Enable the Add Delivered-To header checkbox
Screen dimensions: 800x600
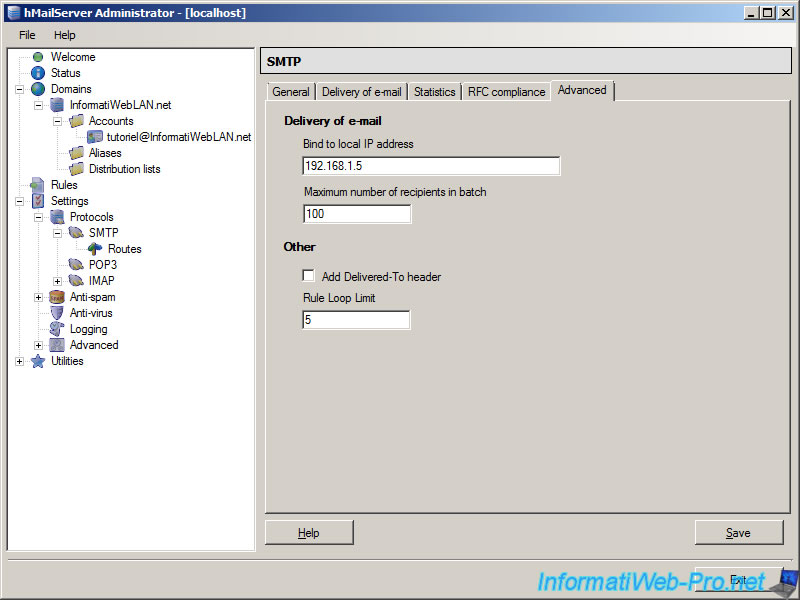tap(309, 276)
